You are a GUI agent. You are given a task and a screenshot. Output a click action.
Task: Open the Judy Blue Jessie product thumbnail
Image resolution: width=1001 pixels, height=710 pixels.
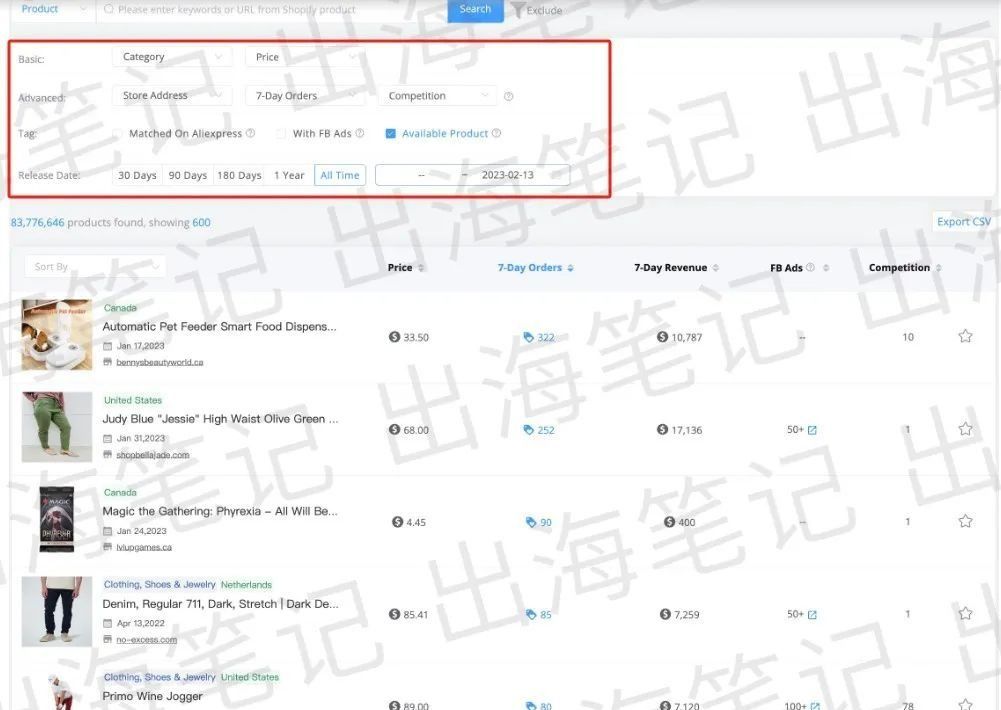(57, 427)
